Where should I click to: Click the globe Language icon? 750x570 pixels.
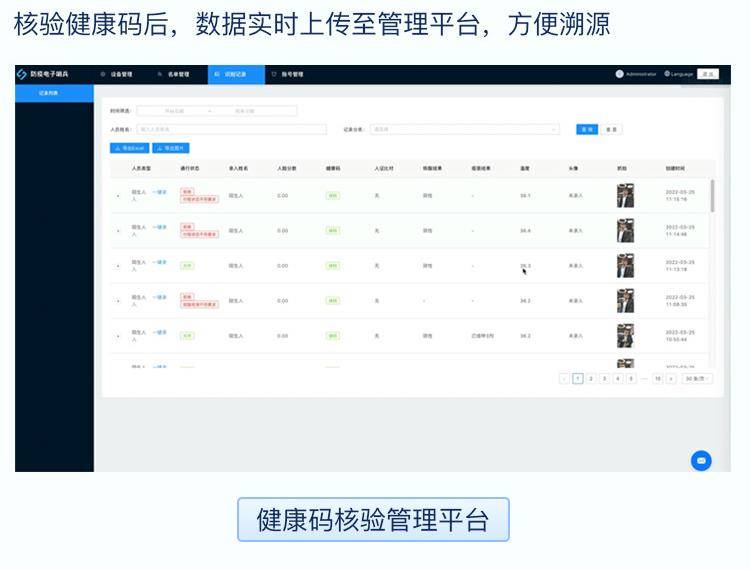667,74
